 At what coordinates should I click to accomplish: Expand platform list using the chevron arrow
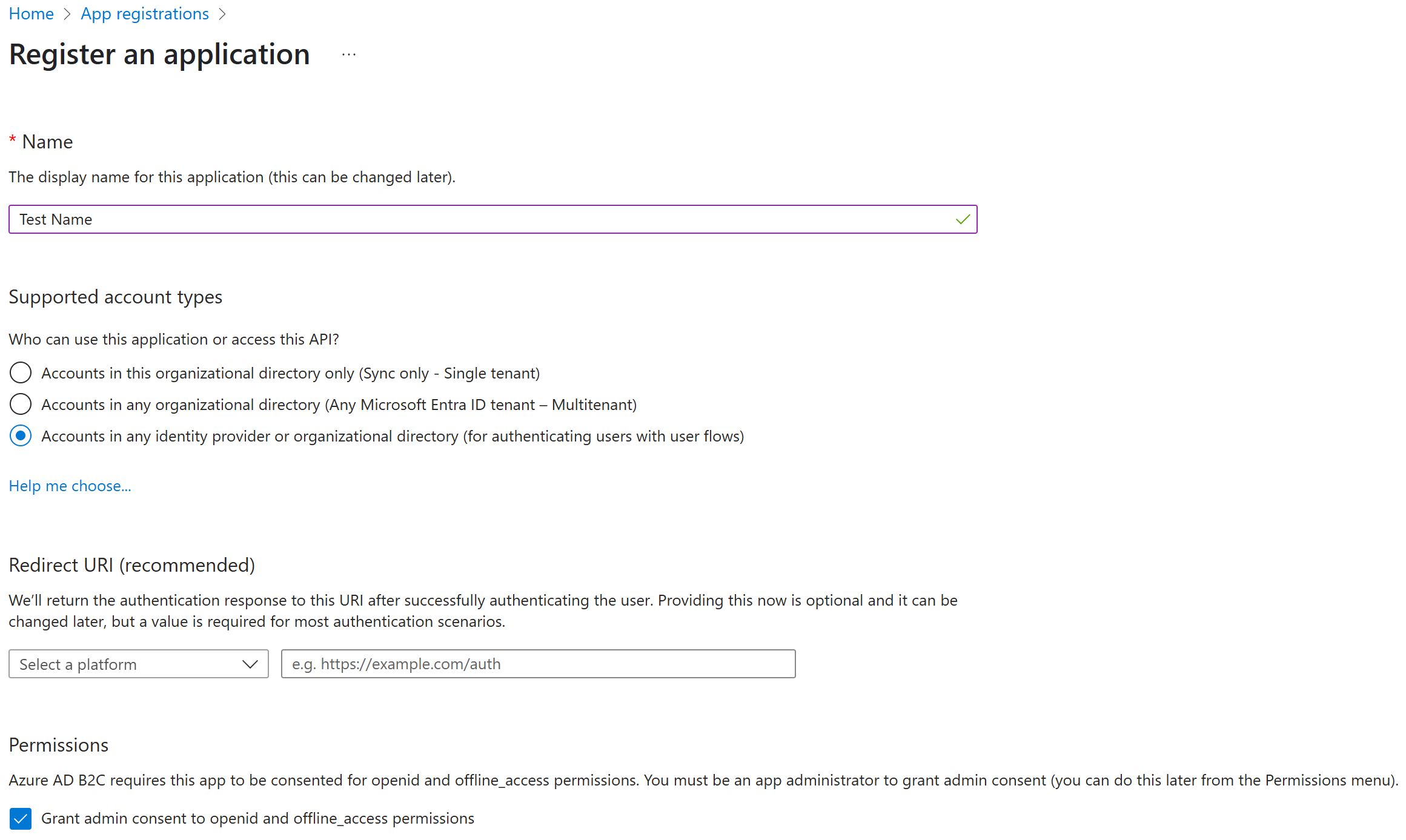click(x=249, y=664)
